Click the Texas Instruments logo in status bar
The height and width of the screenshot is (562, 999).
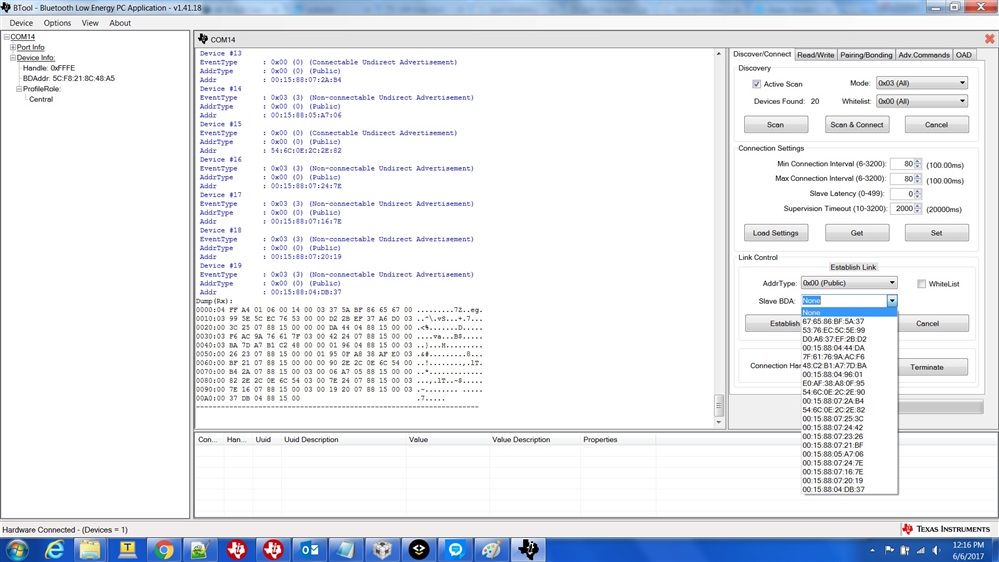946,529
